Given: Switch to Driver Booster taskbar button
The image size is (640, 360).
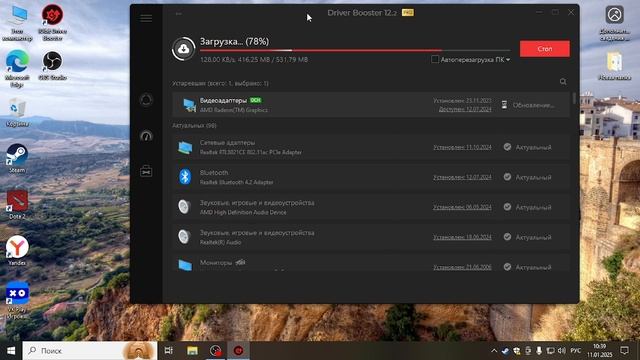Looking at the screenshot, I should coord(238,351).
